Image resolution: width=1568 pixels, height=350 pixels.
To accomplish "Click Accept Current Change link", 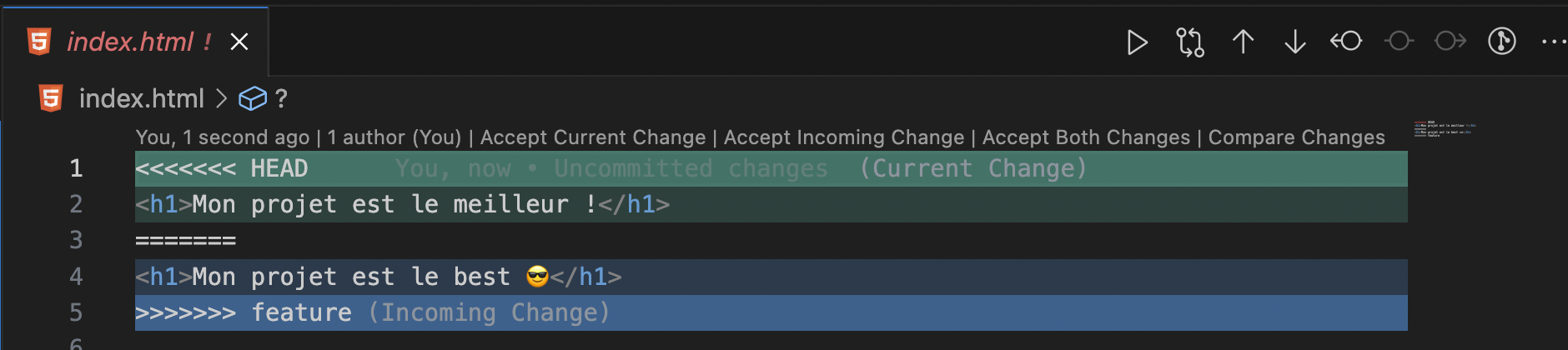I will (593, 137).
